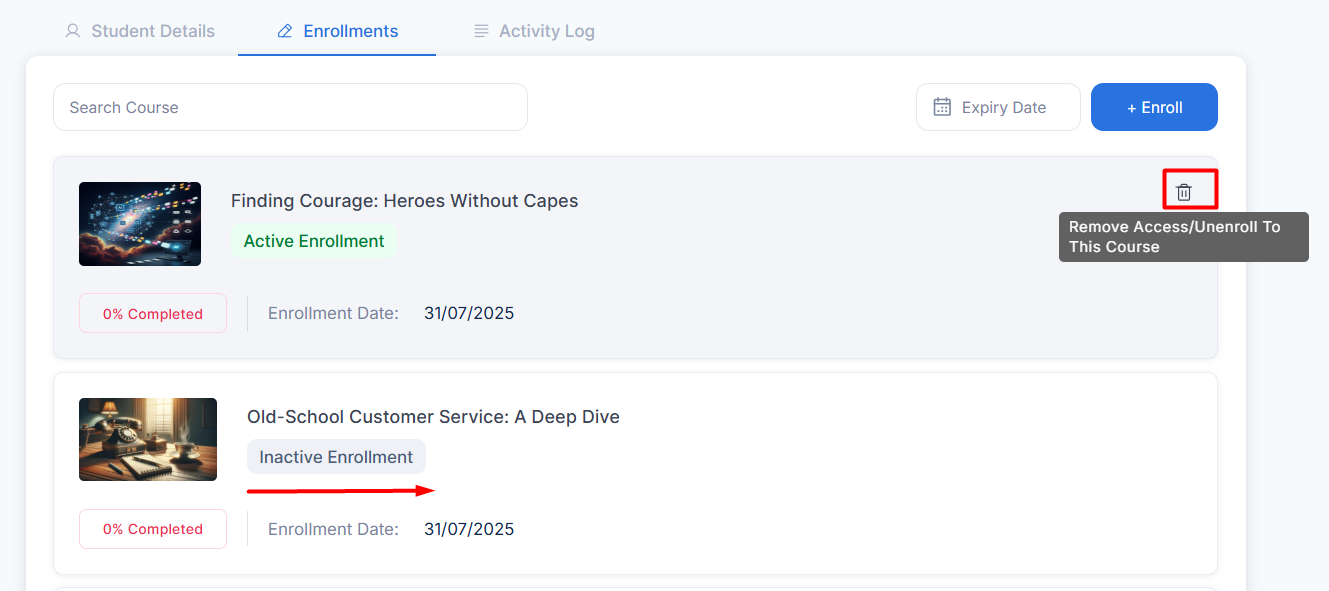This screenshot has width=1329, height=591.
Task: Click the calendar icon in Expiry Date field
Action: (x=942, y=107)
